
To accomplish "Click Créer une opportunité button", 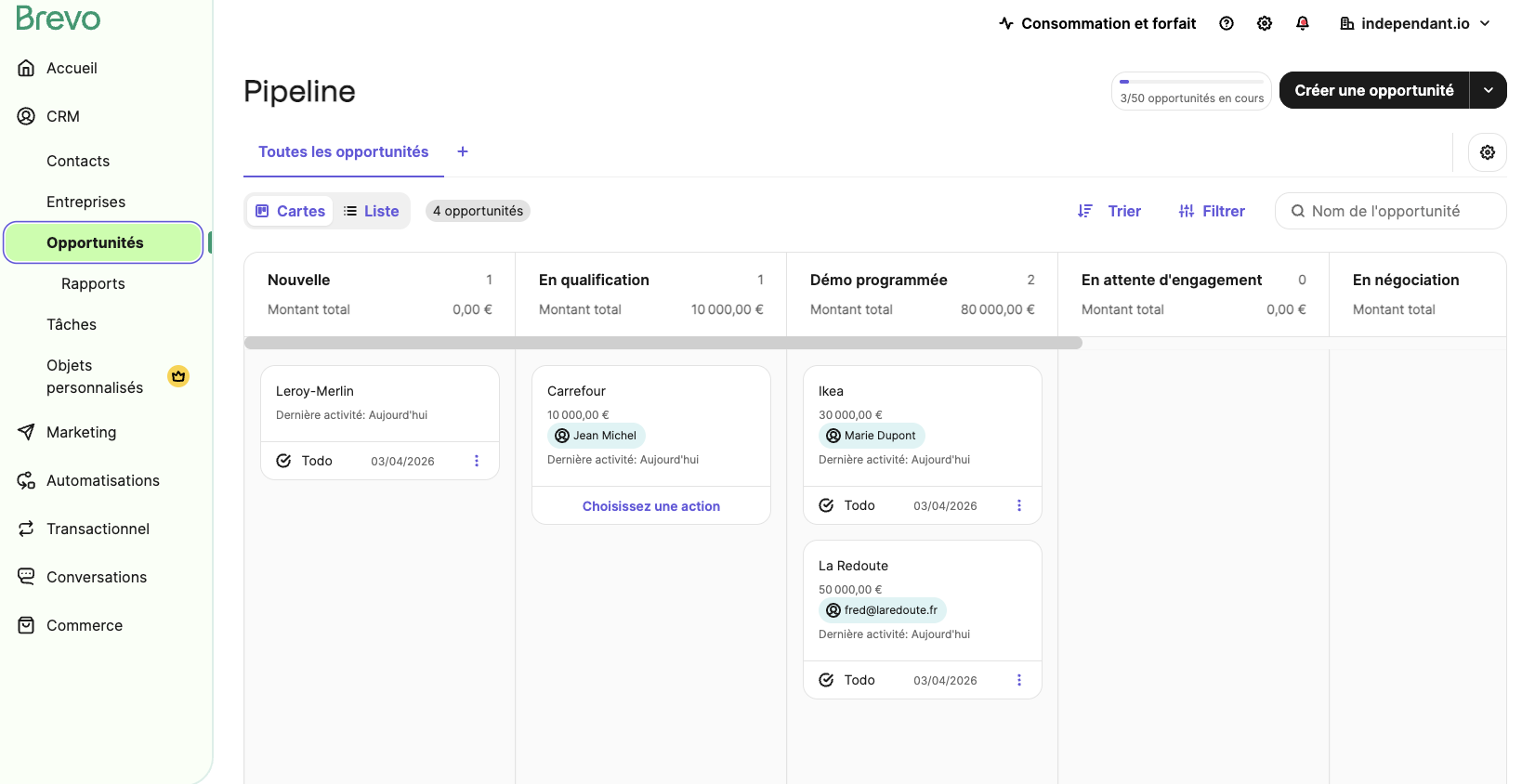I will pyautogui.click(x=1374, y=90).
